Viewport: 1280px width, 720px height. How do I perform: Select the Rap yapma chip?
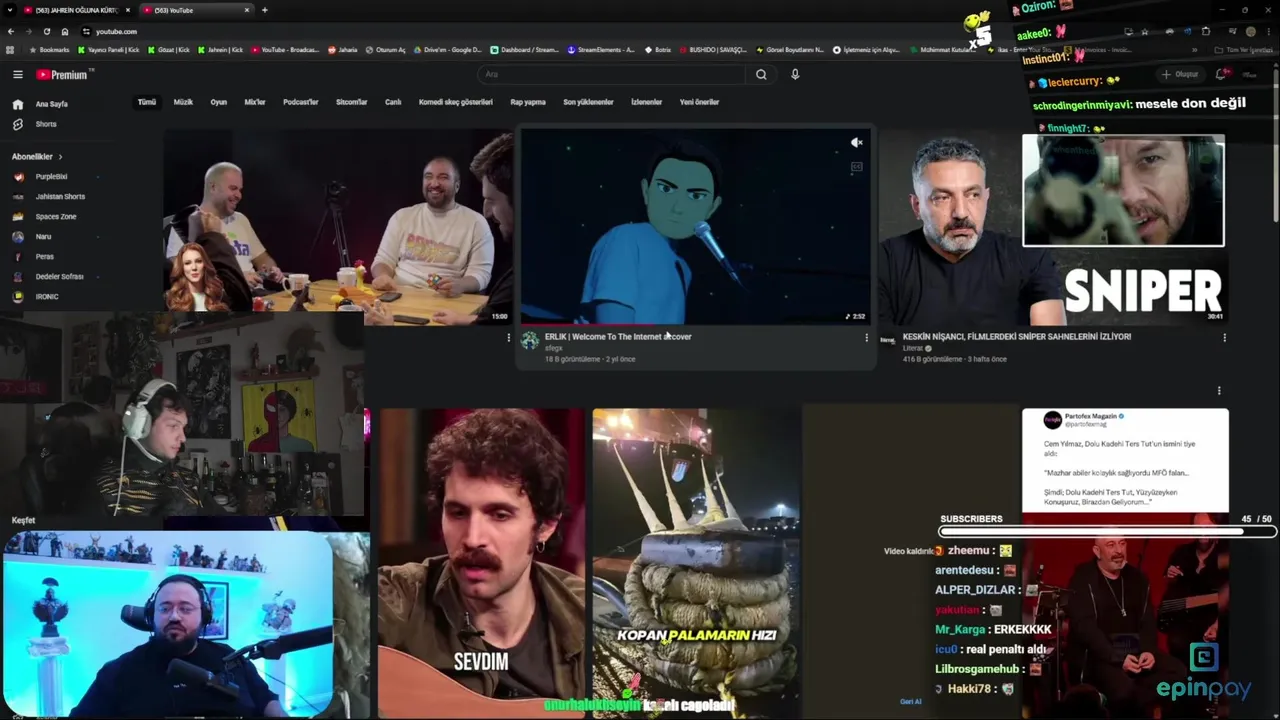point(528,102)
